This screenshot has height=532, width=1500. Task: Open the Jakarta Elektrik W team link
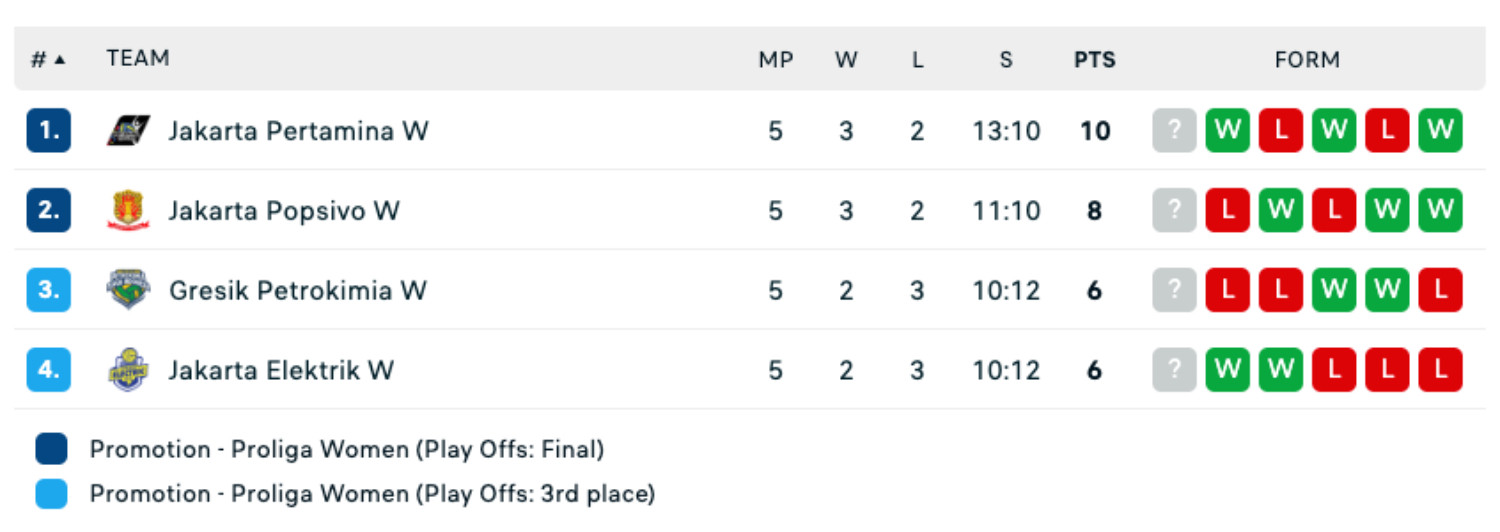281,370
